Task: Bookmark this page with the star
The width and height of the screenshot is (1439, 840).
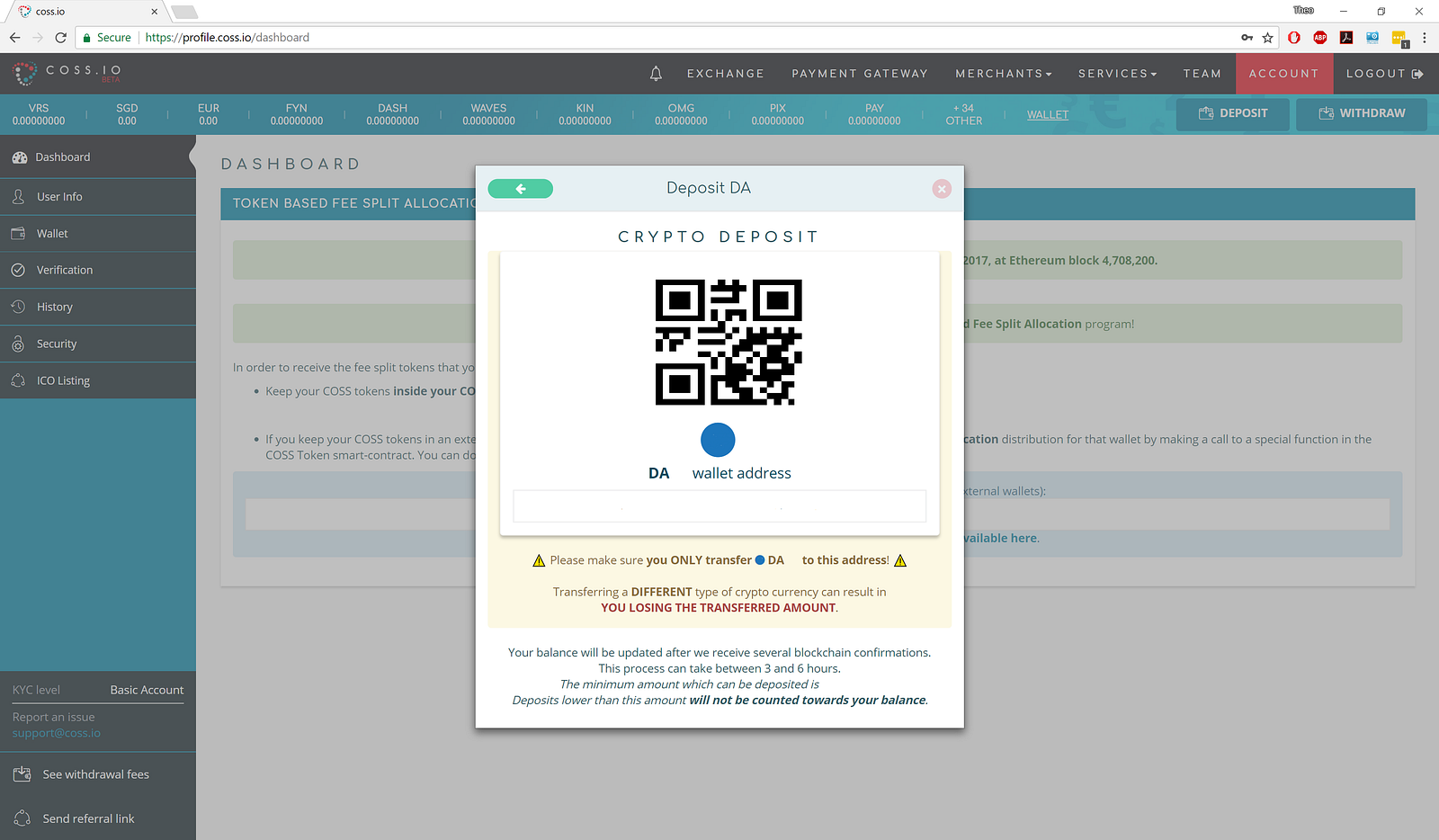Action: pos(1268,38)
